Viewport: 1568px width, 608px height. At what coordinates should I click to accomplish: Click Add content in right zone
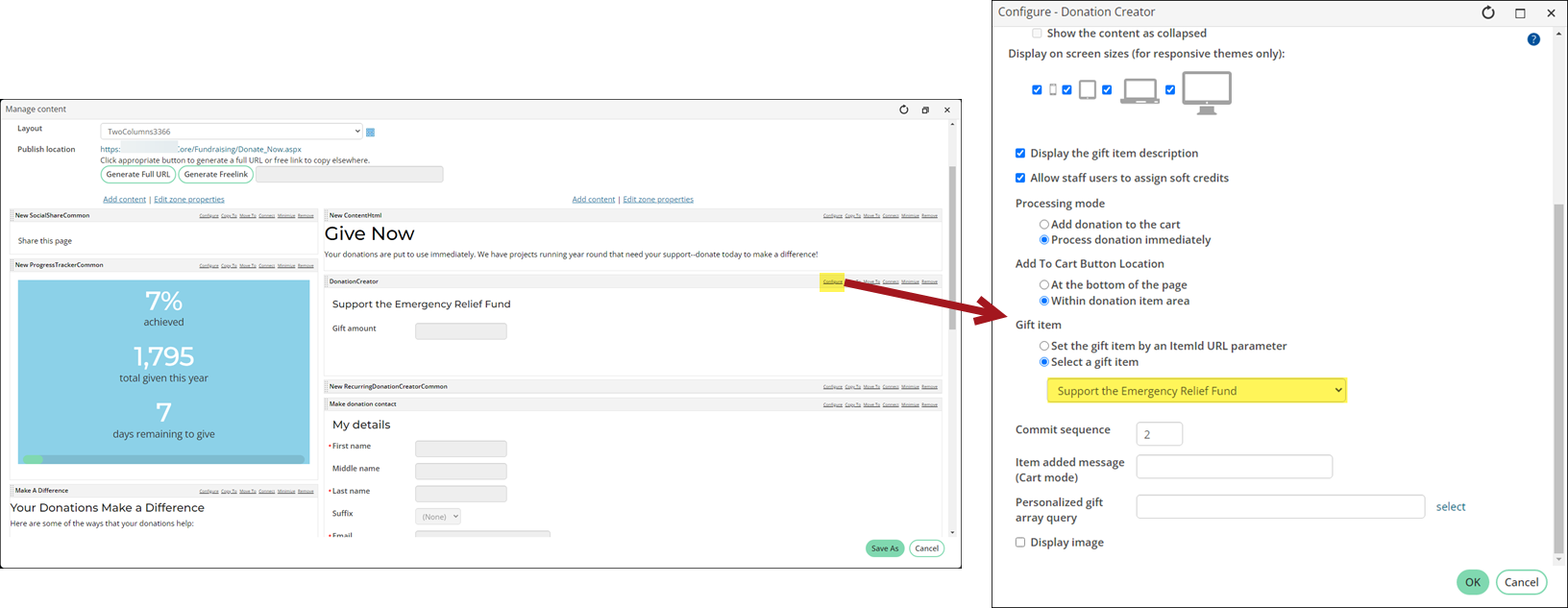click(594, 200)
